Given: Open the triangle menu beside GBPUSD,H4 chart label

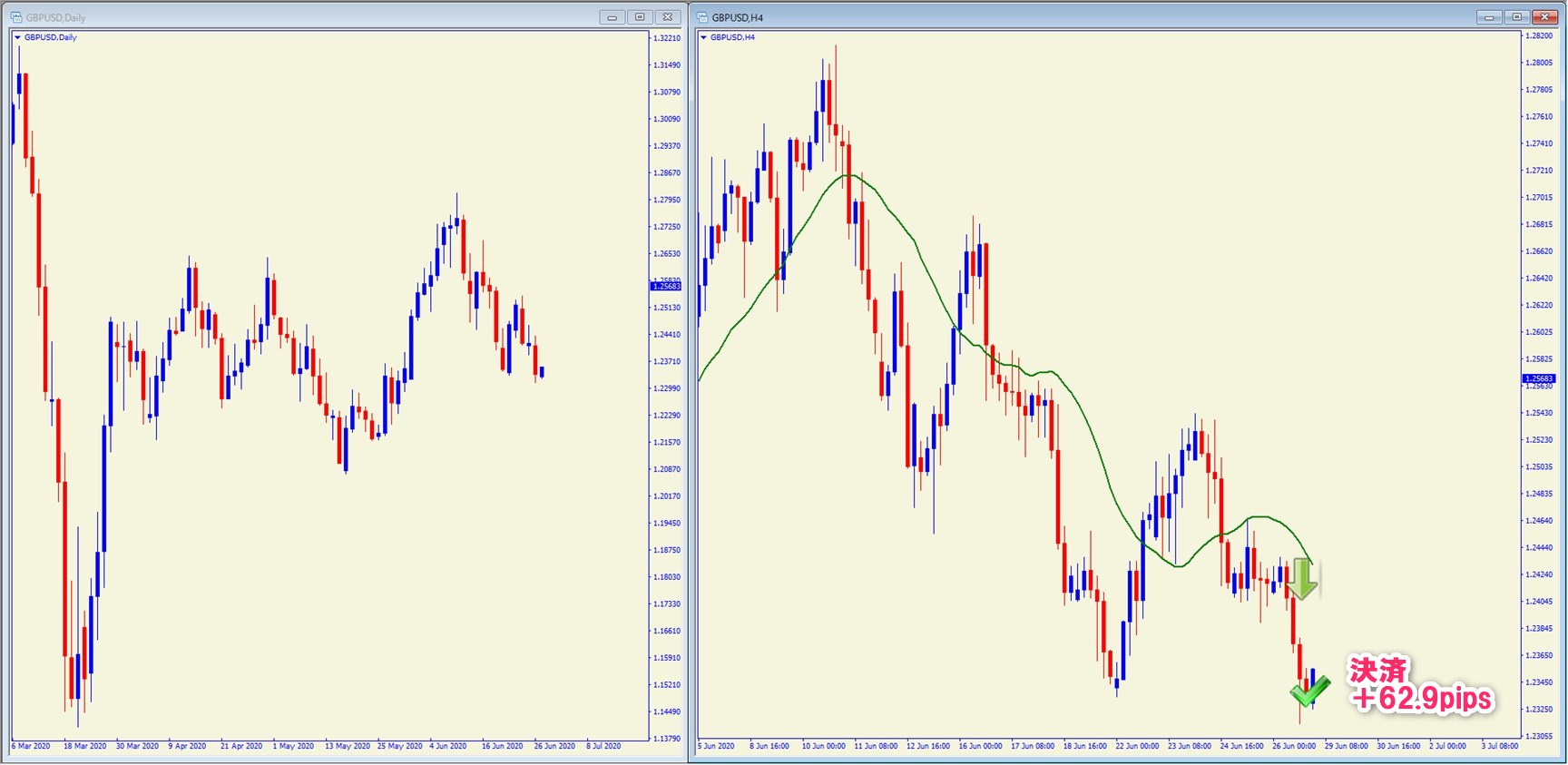Looking at the screenshot, I should pos(703,37).
